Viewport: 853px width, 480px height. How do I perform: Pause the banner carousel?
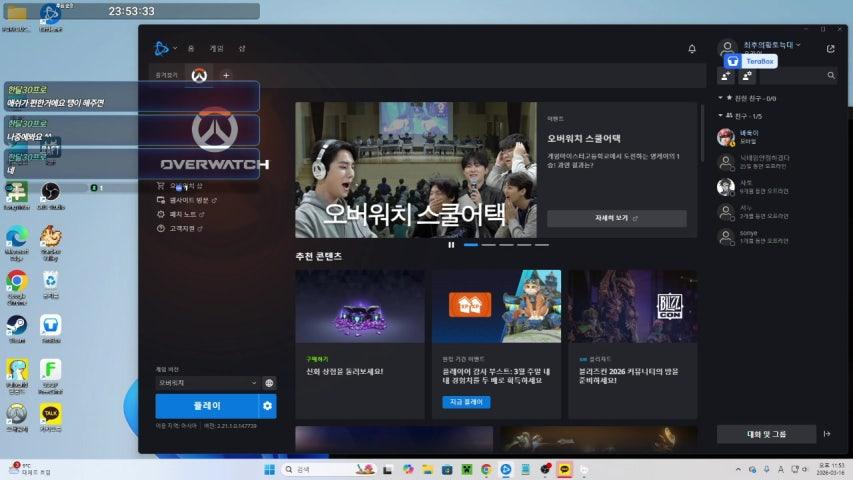[x=451, y=244]
